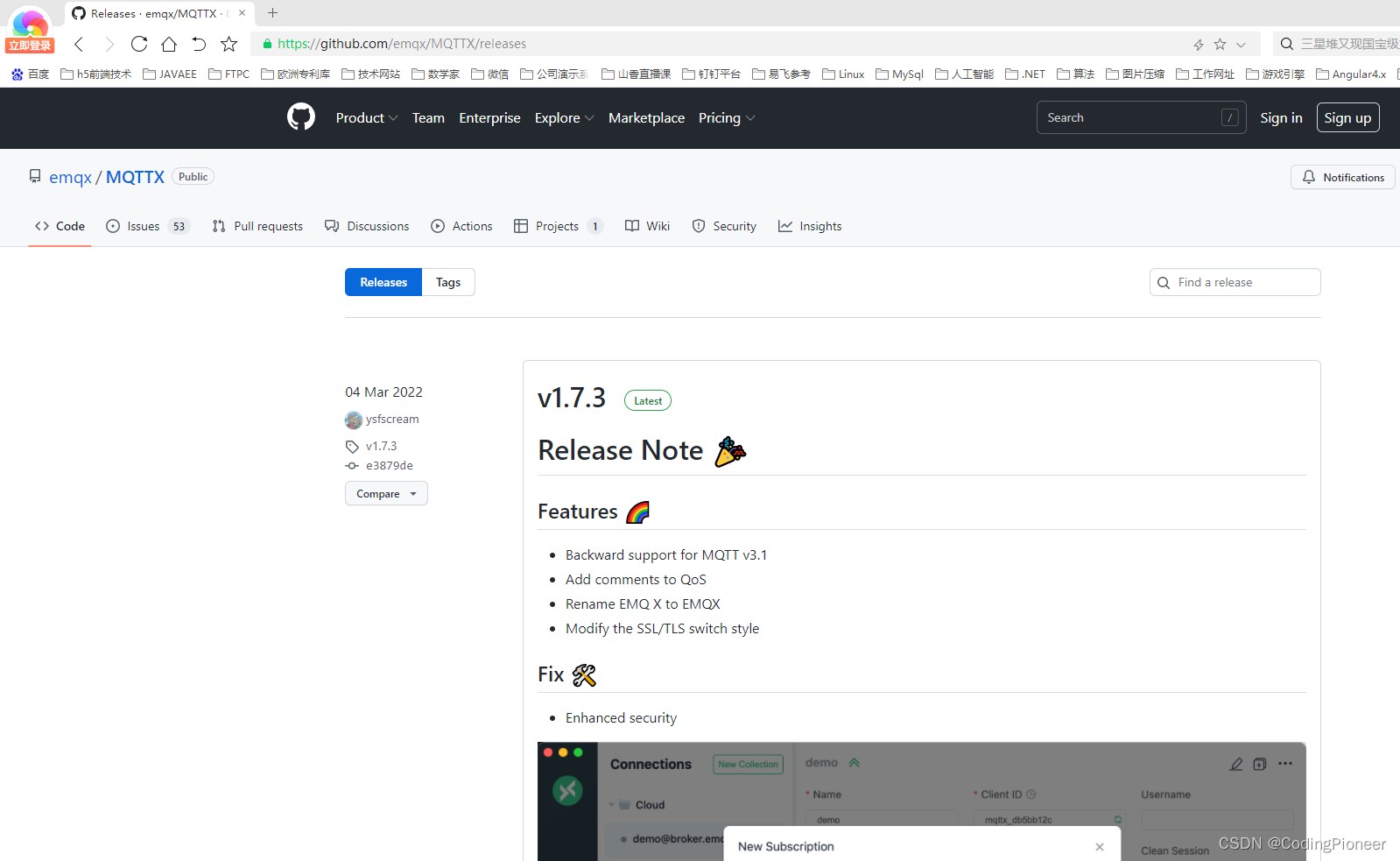Reload the page with the refresh icon
The image size is (1400, 861).
pos(138,44)
